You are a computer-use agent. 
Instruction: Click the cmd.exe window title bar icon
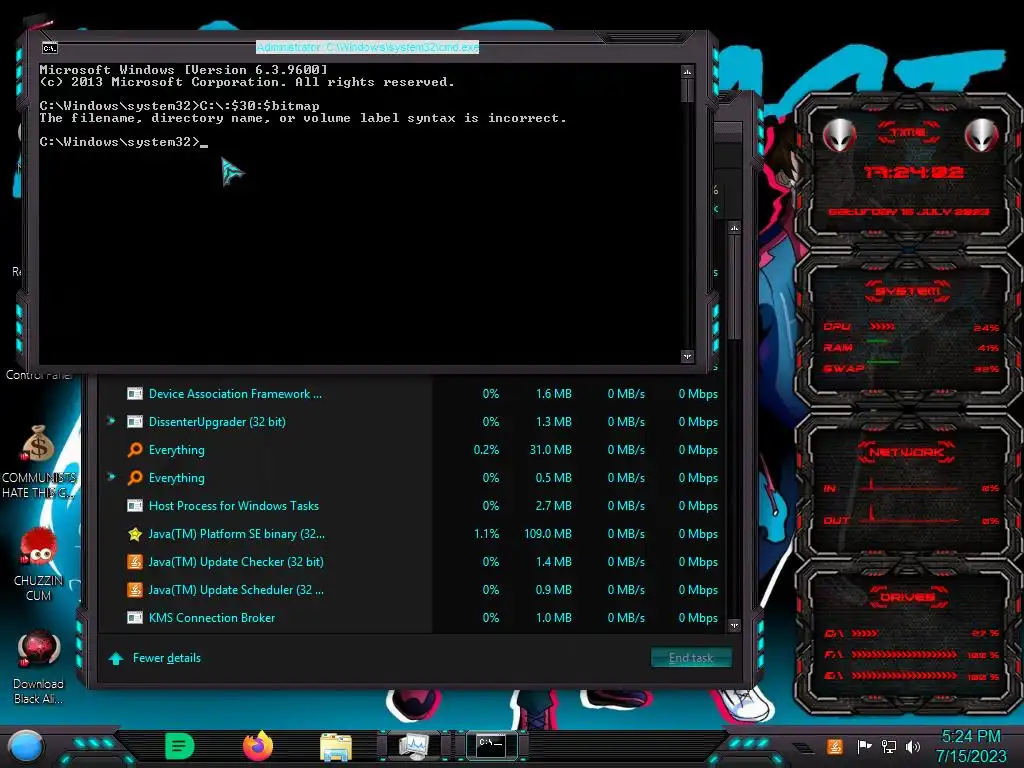coord(50,48)
